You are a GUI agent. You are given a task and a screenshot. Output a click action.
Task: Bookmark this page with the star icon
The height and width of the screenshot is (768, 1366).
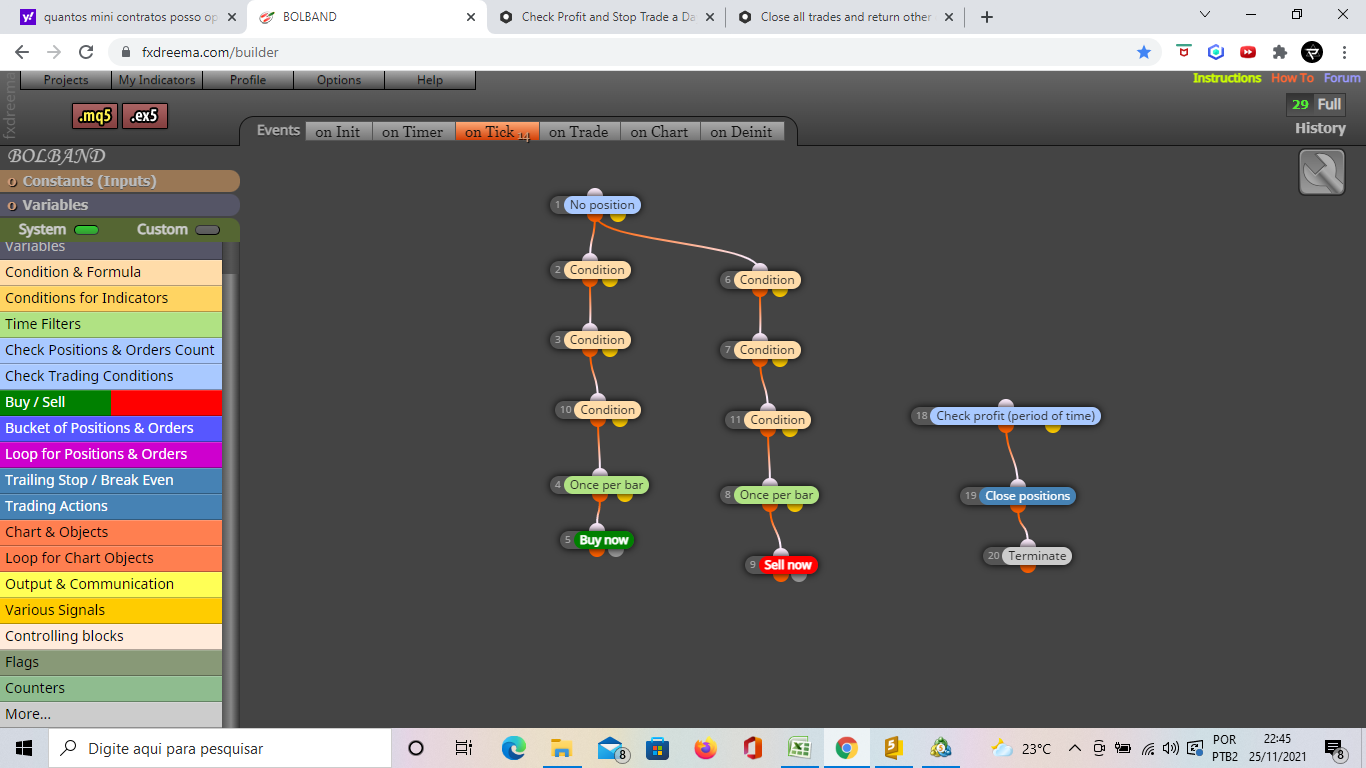[x=1144, y=52]
